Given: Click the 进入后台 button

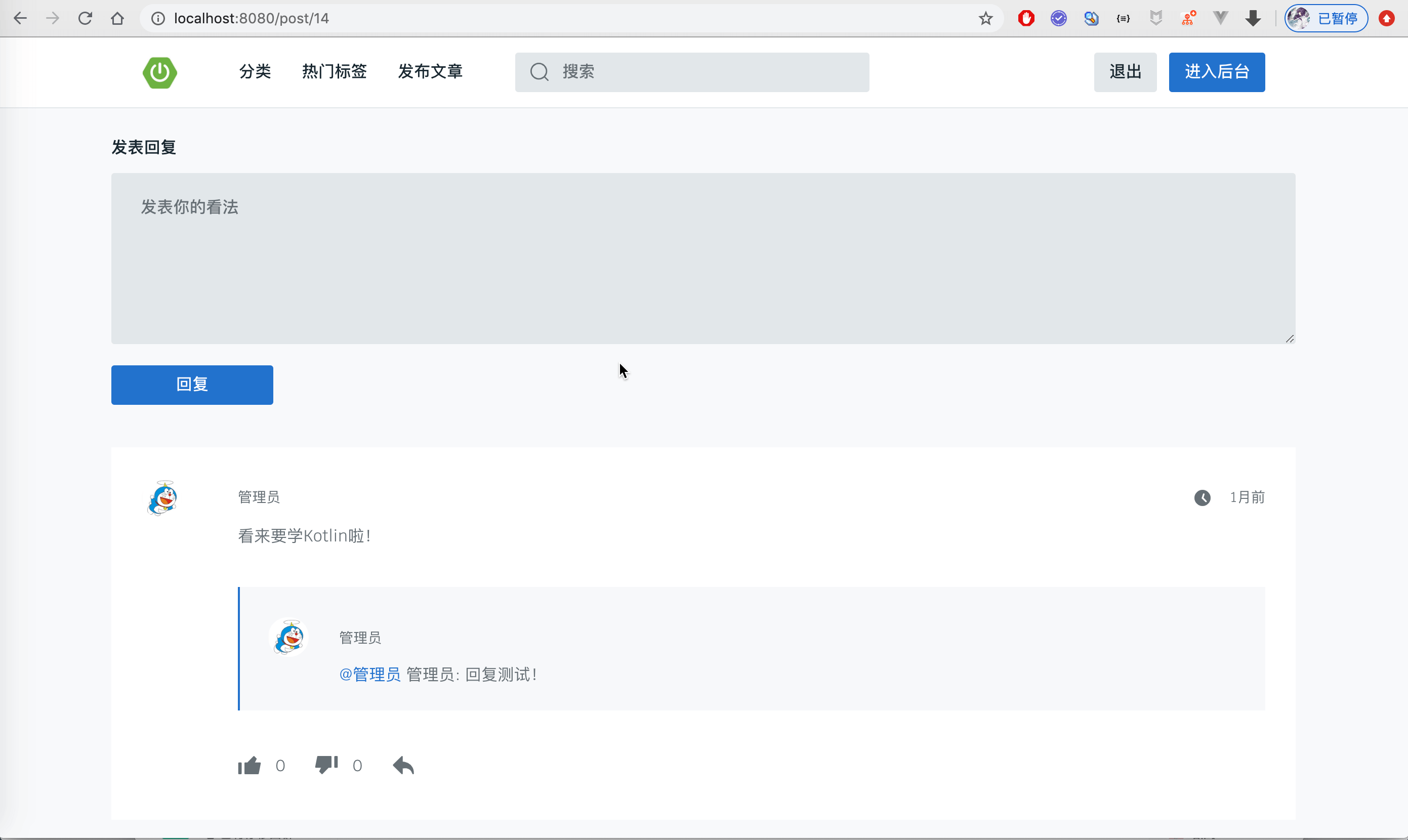Looking at the screenshot, I should [1217, 72].
